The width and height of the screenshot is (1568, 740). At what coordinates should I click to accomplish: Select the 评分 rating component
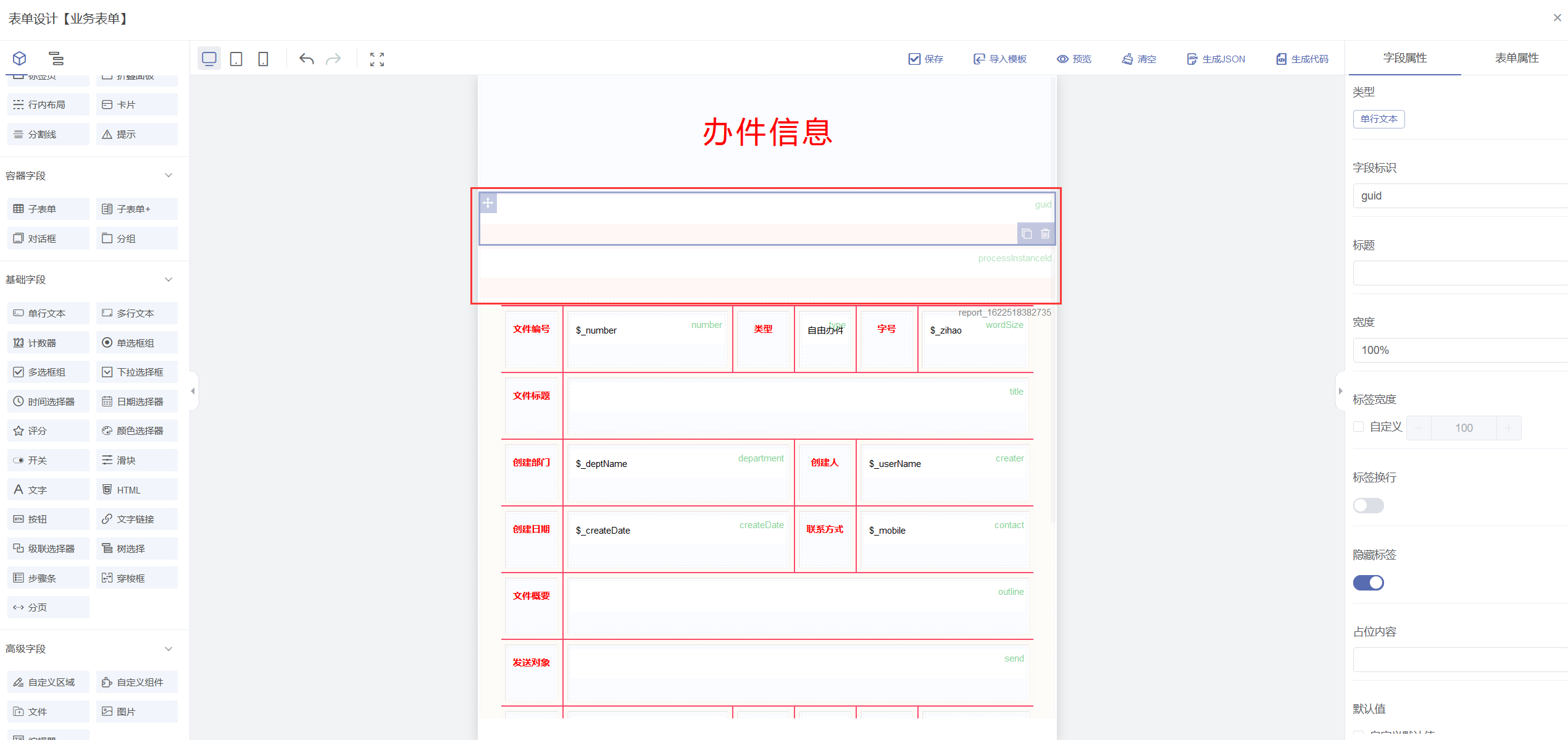coord(48,431)
